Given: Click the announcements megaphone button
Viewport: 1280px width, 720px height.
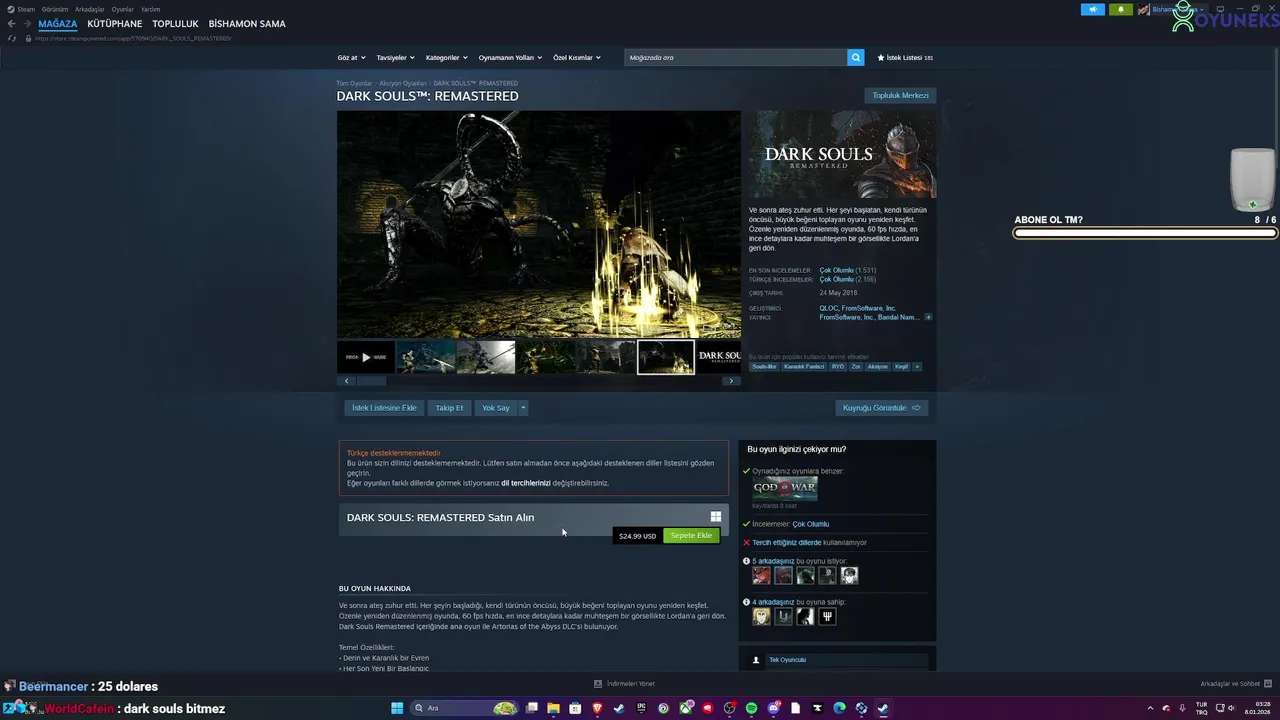Looking at the screenshot, I should (1093, 9).
